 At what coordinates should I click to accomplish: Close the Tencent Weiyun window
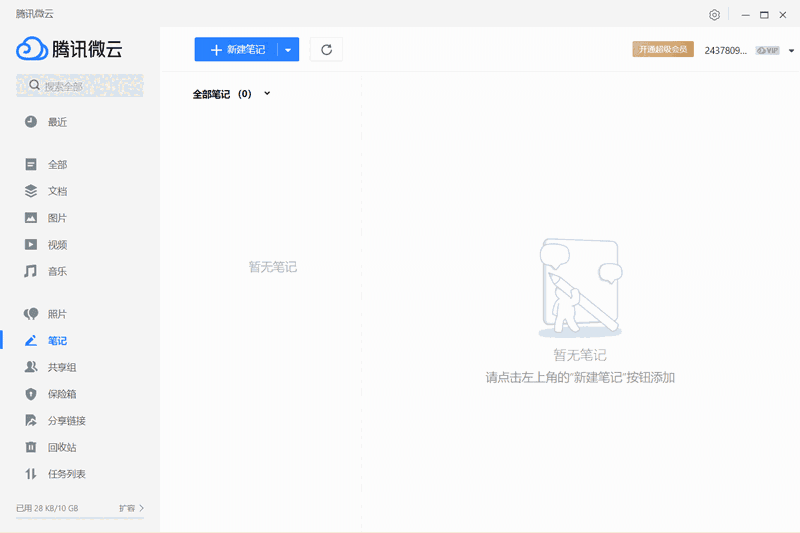tap(783, 15)
